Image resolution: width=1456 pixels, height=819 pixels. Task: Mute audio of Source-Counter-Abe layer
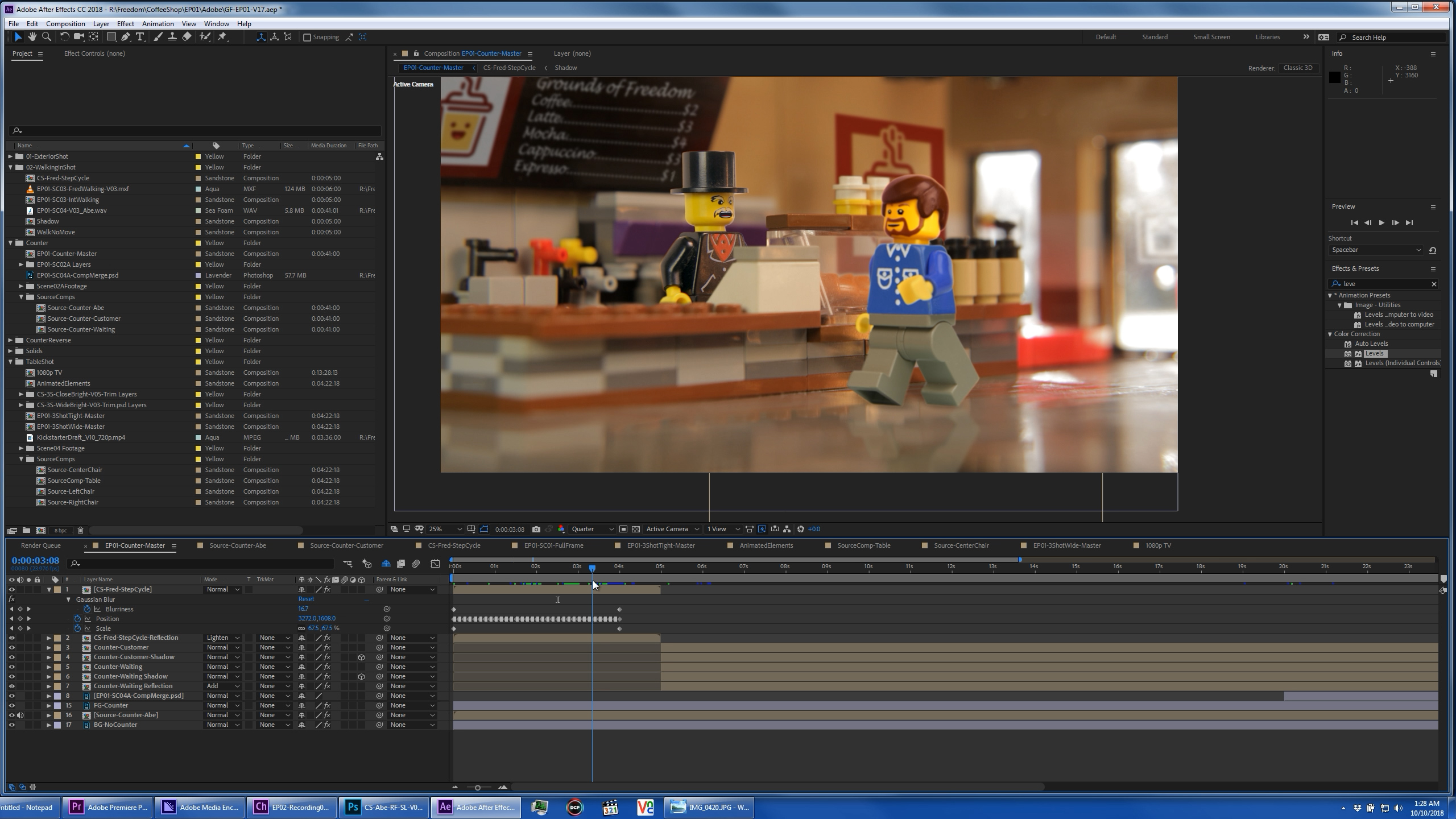[20, 715]
